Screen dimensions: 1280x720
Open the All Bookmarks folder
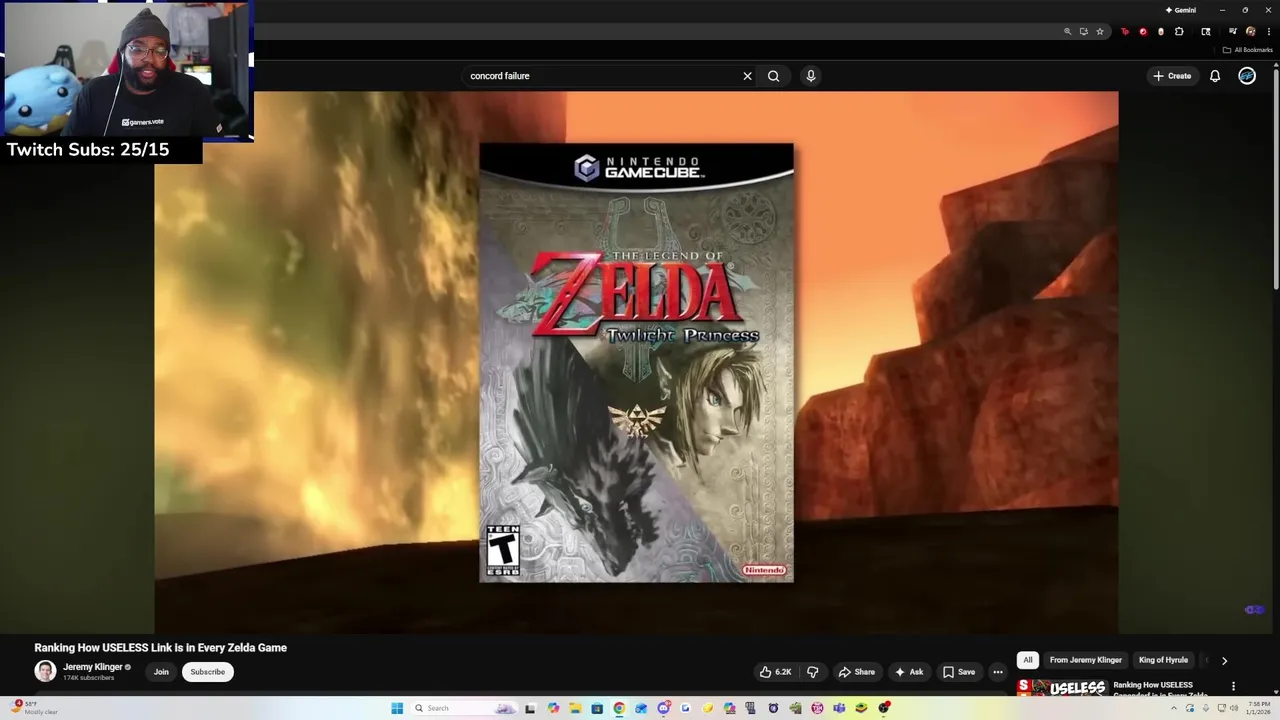(1247, 50)
